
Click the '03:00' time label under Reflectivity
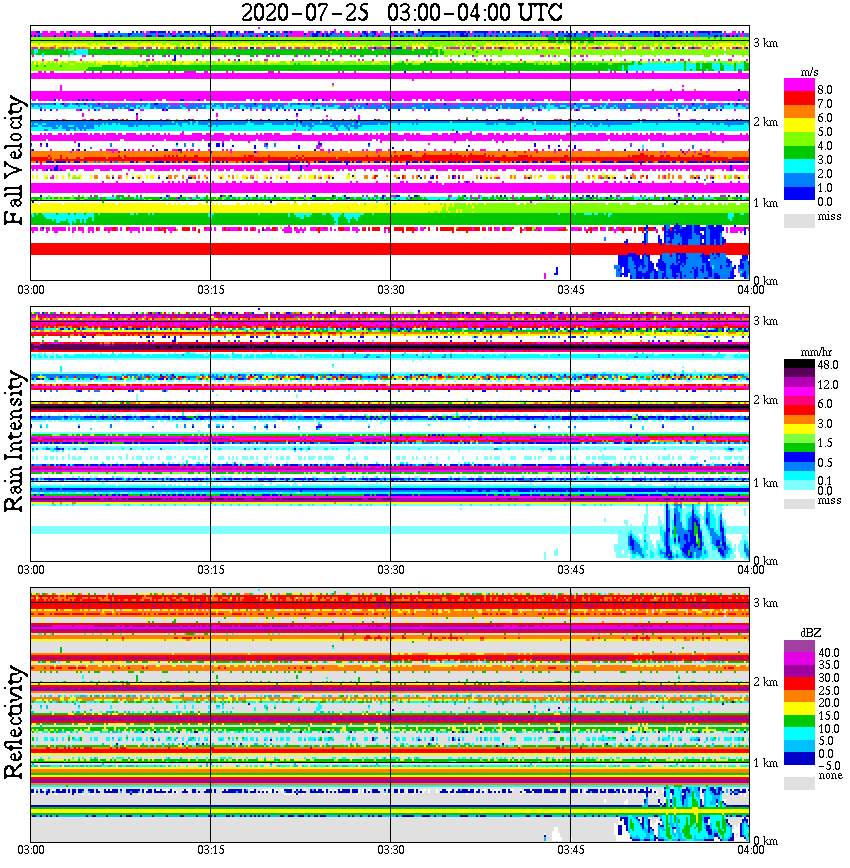pyautogui.click(x=30, y=850)
